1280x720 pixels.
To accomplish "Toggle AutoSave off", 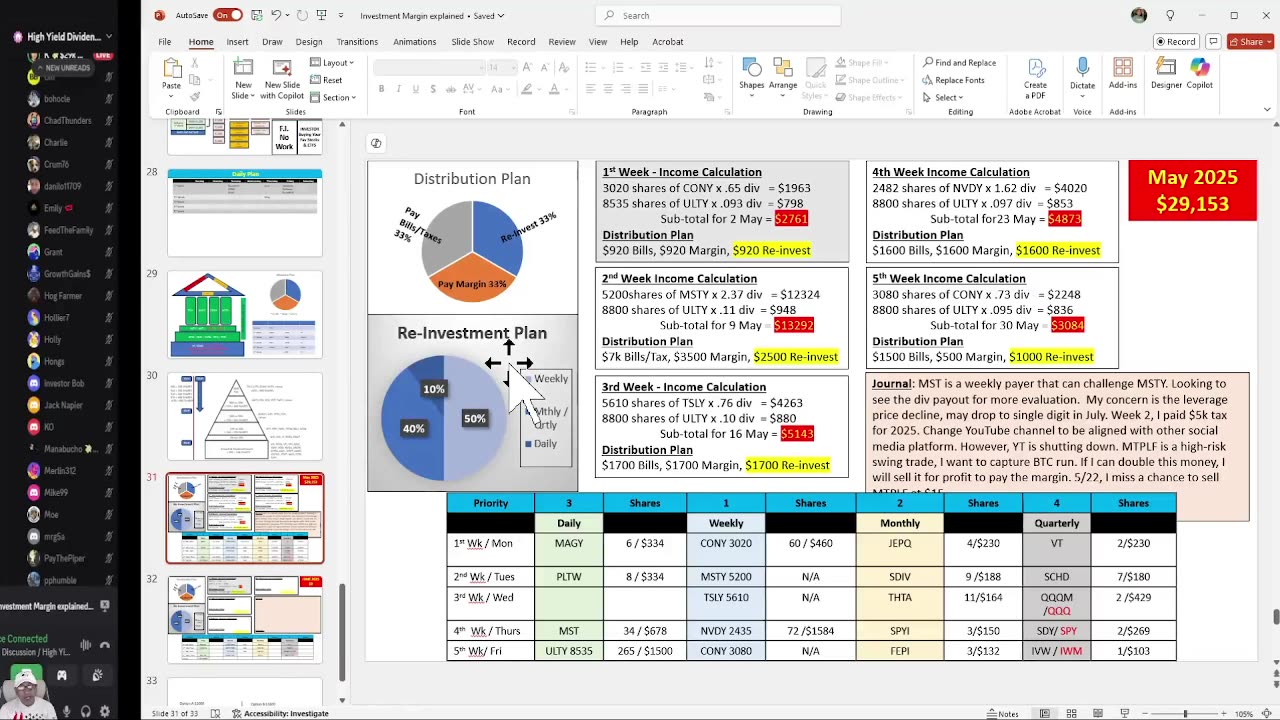I will click(228, 15).
